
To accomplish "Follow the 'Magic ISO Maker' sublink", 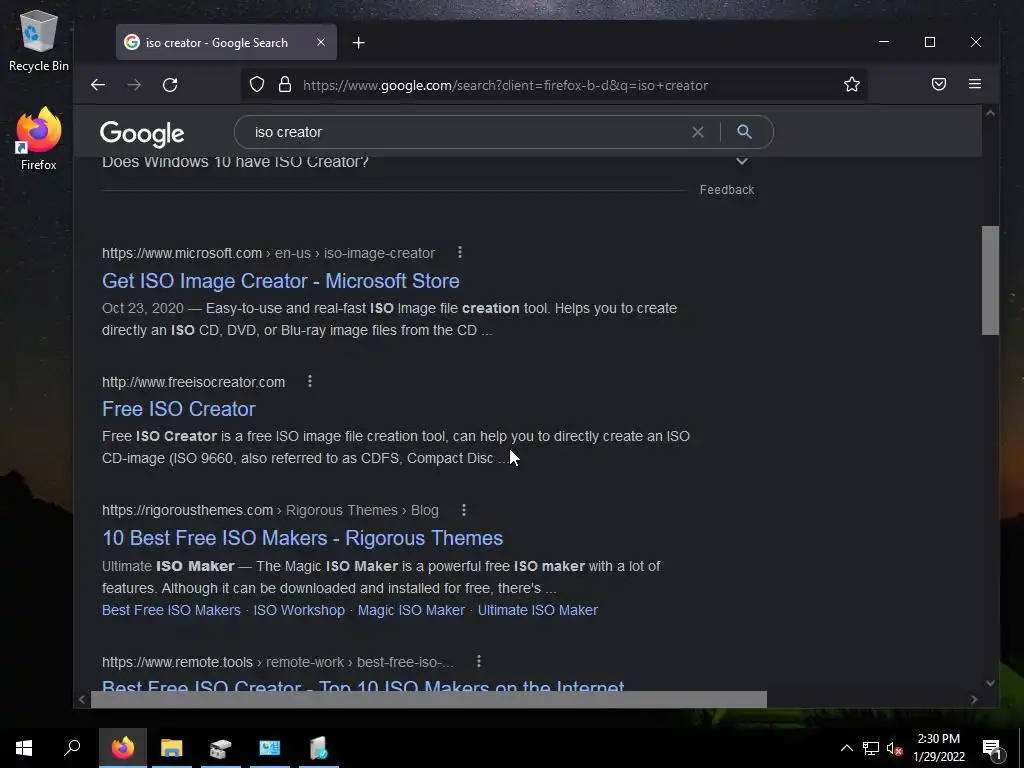I will click(x=411, y=610).
